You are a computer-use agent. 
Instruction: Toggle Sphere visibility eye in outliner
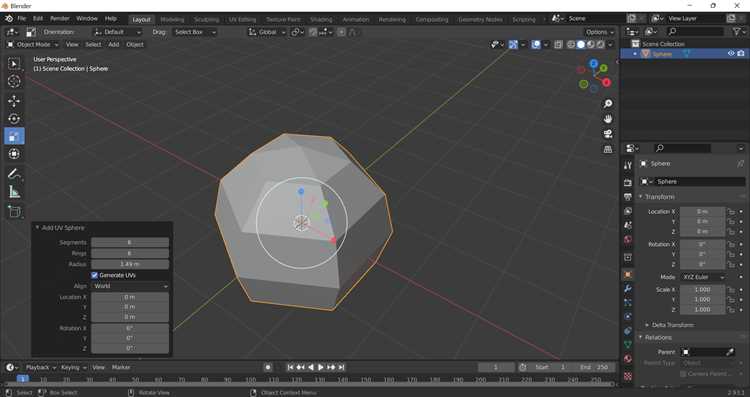[x=731, y=54]
